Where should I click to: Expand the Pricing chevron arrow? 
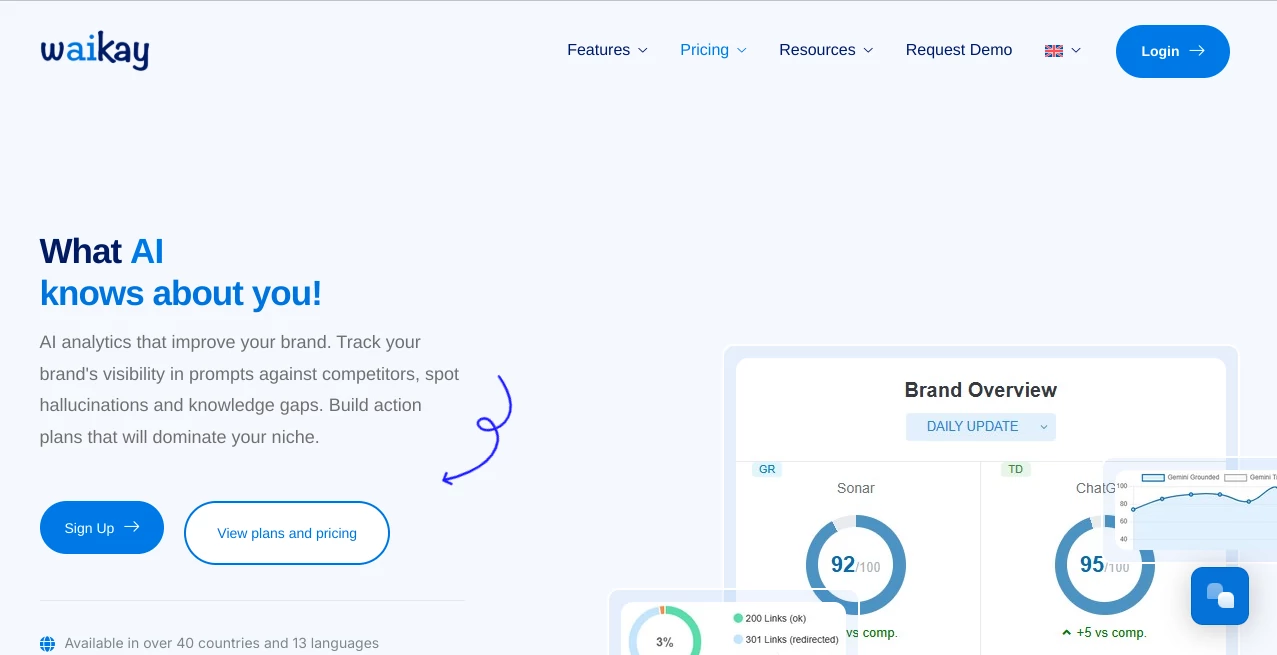point(742,50)
